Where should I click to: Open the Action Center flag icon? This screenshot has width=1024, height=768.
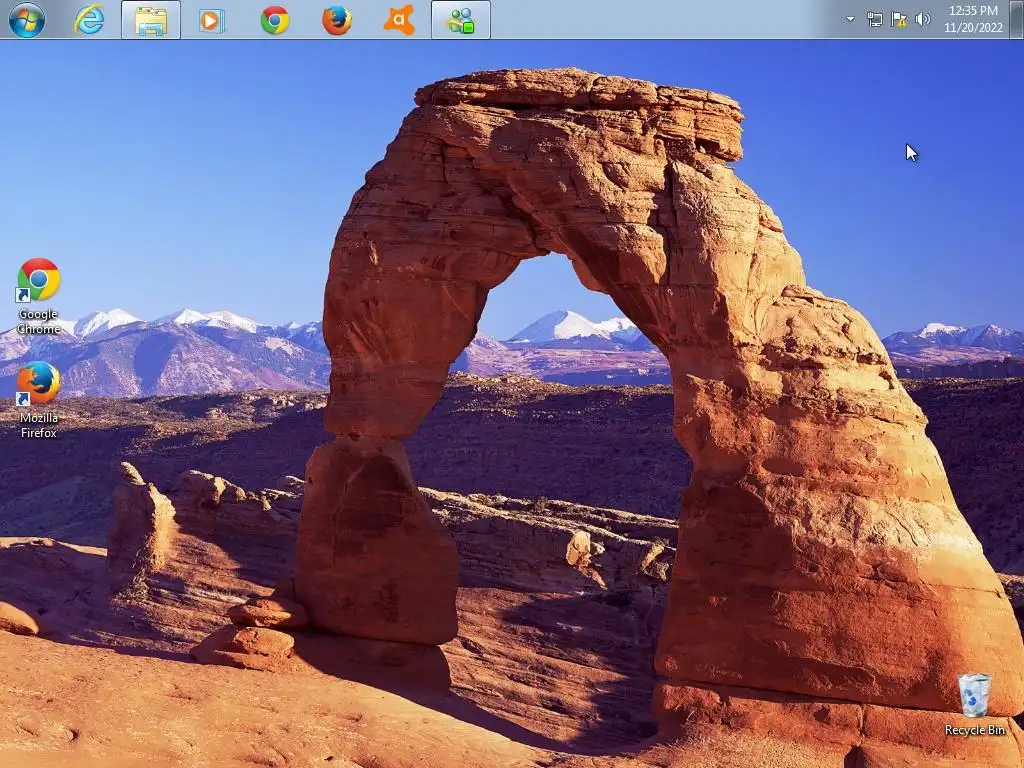(x=899, y=20)
